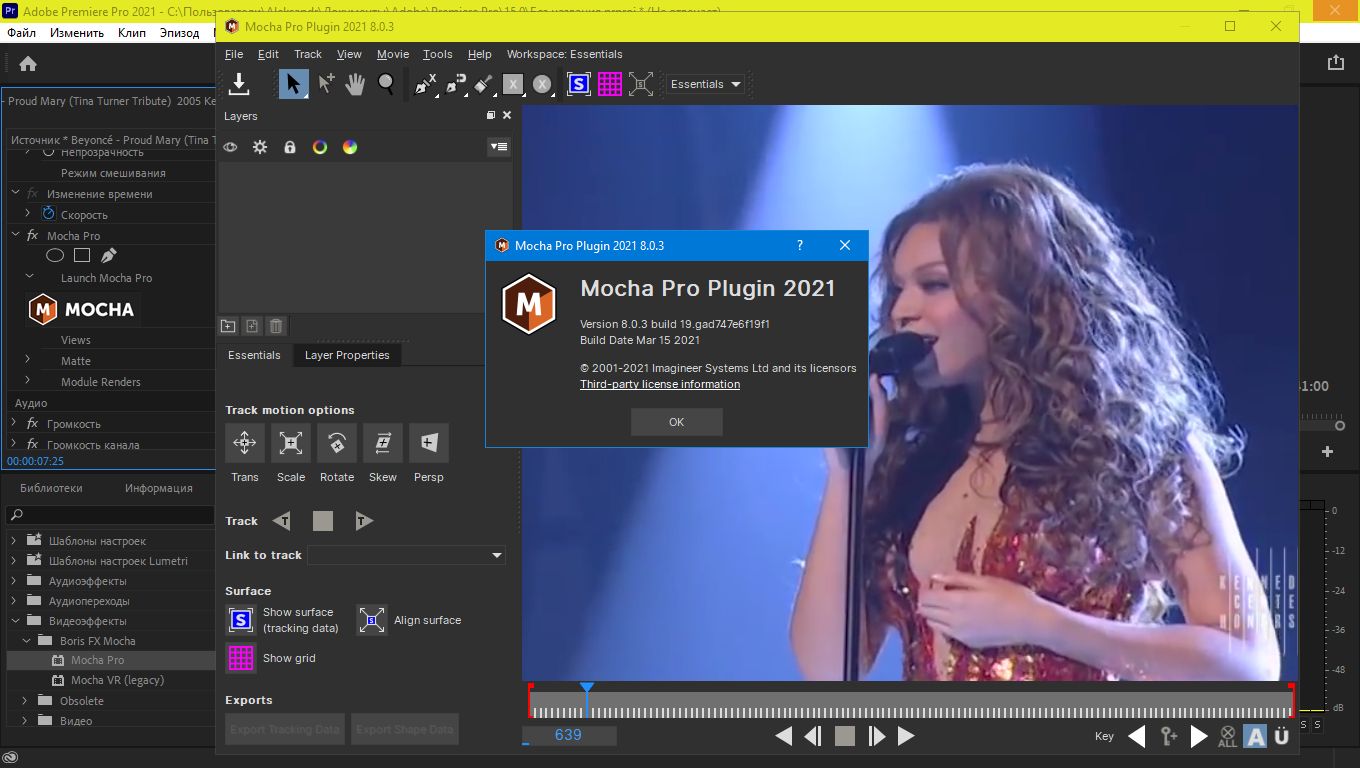Toggle the Autokey A button
The width and height of the screenshot is (1360, 768).
tap(1255, 737)
